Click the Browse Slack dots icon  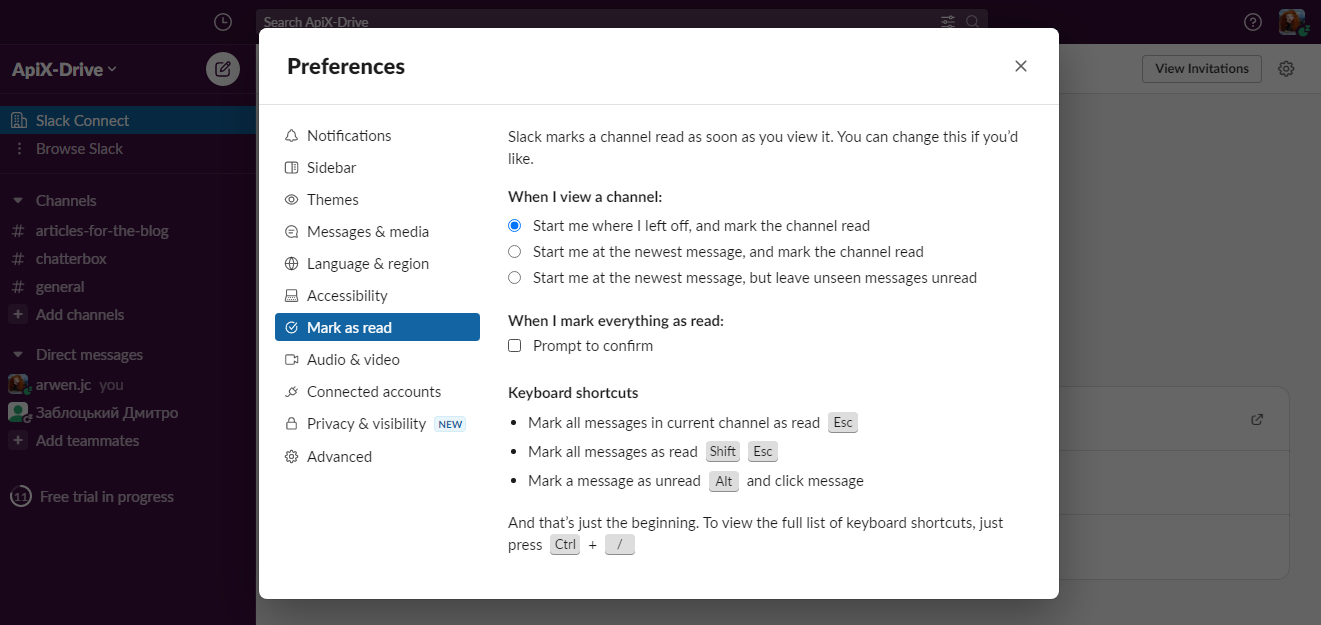[18, 148]
